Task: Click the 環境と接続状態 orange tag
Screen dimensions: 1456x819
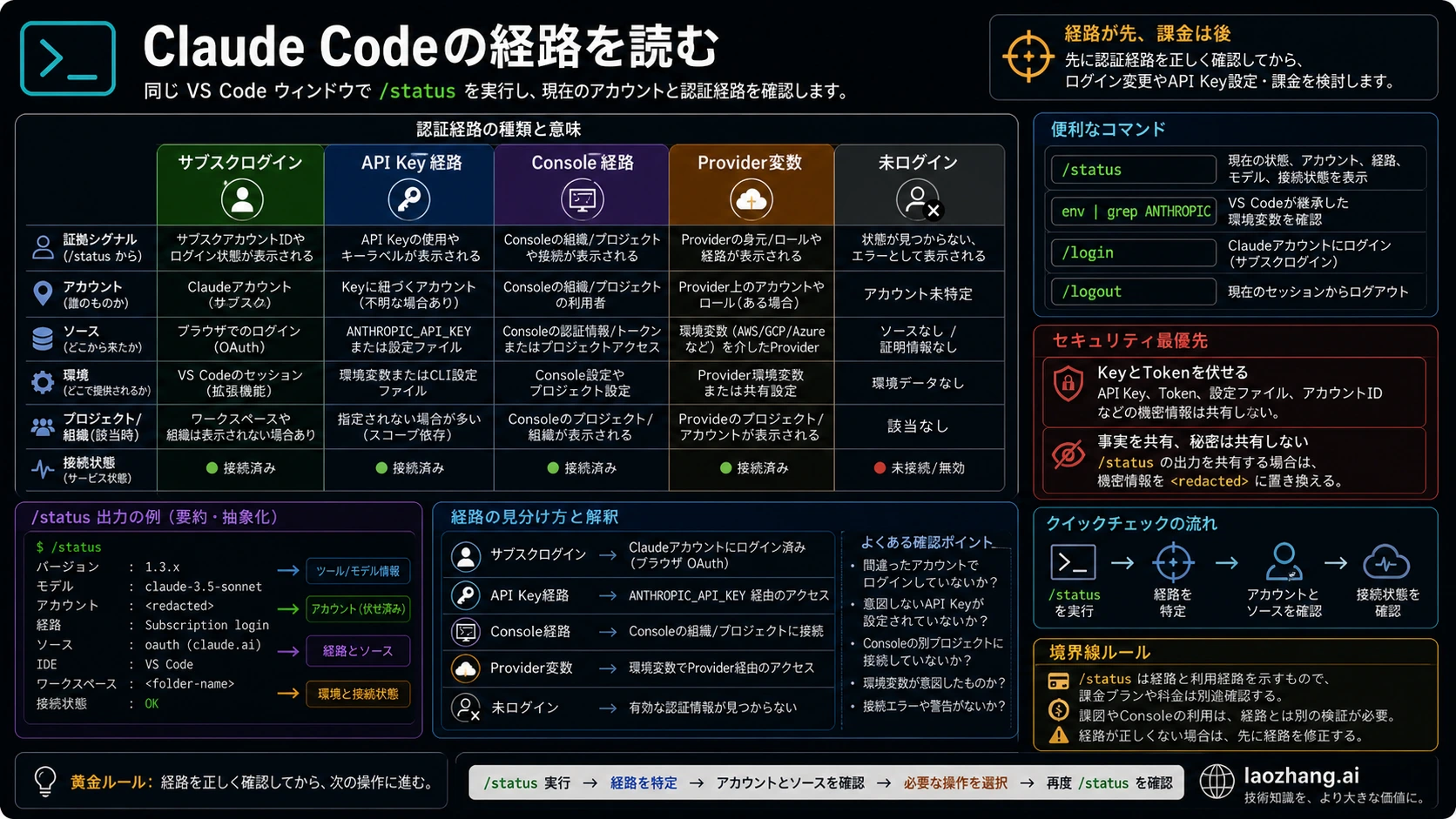Action: click(358, 694)
